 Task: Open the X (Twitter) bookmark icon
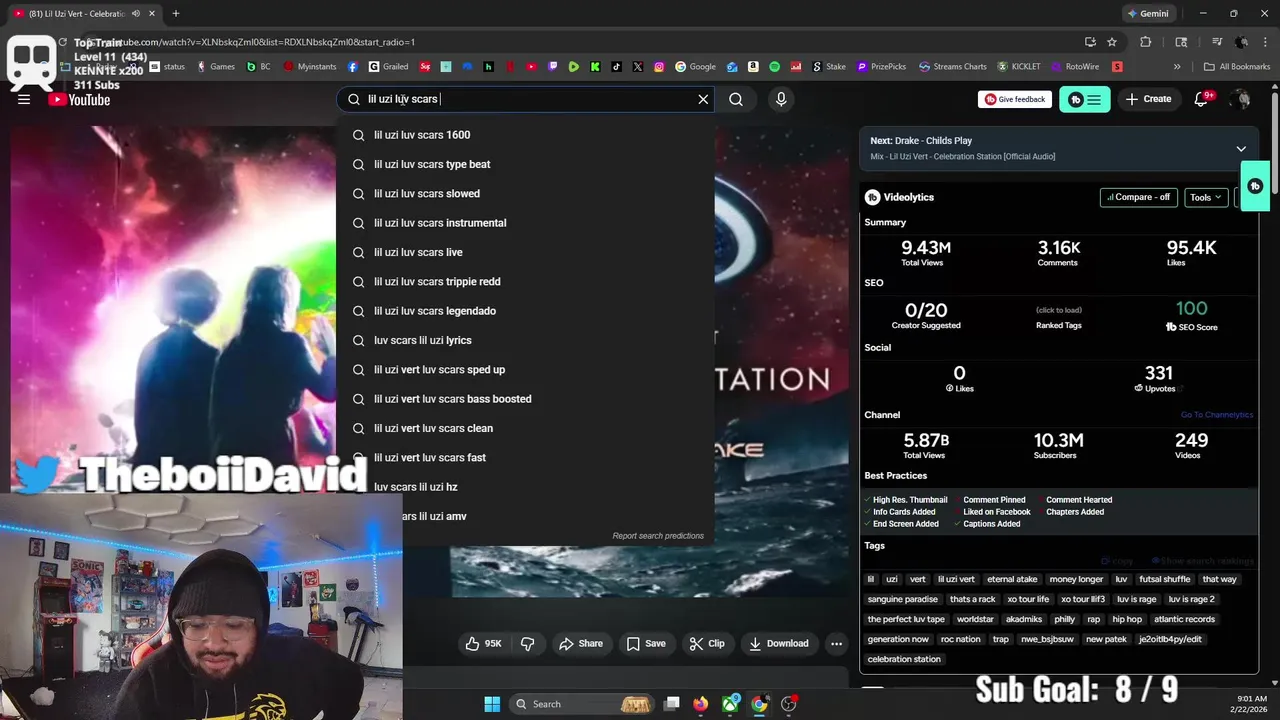[x=638, y=67]
